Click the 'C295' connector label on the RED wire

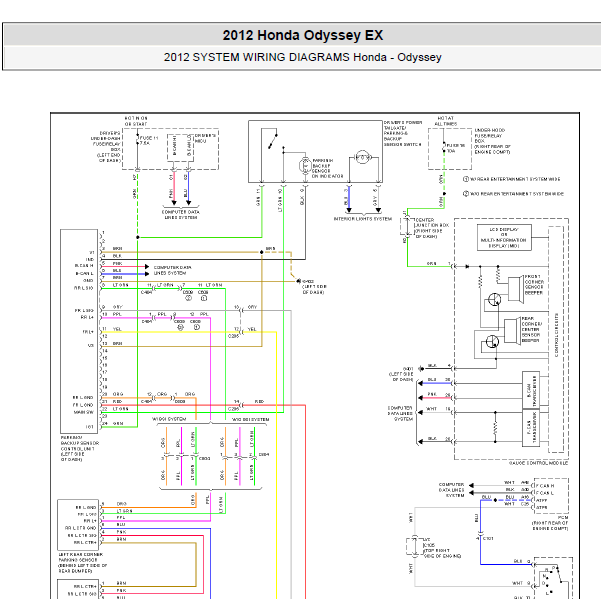[233, 409]
